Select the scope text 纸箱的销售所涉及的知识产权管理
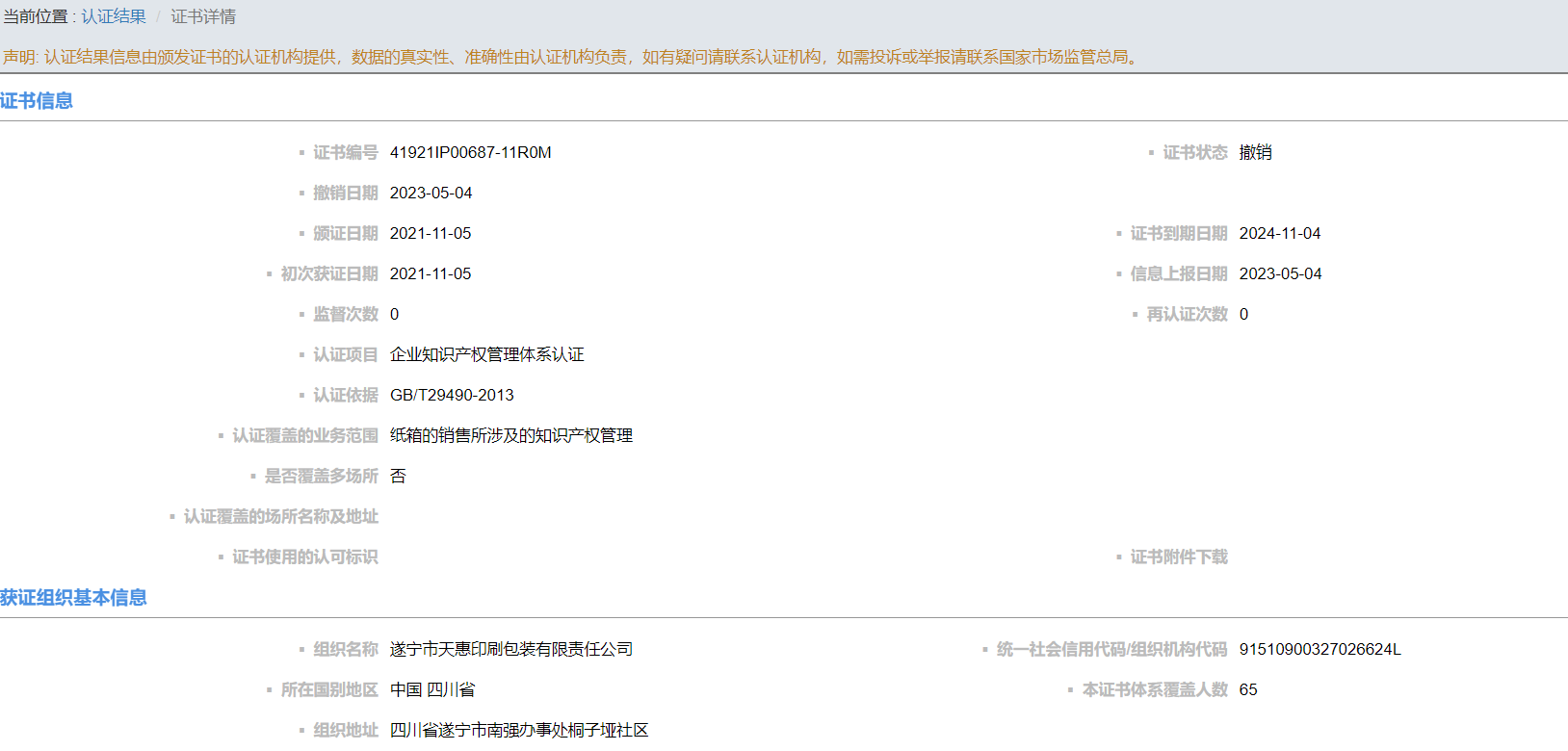 point(511,435)
